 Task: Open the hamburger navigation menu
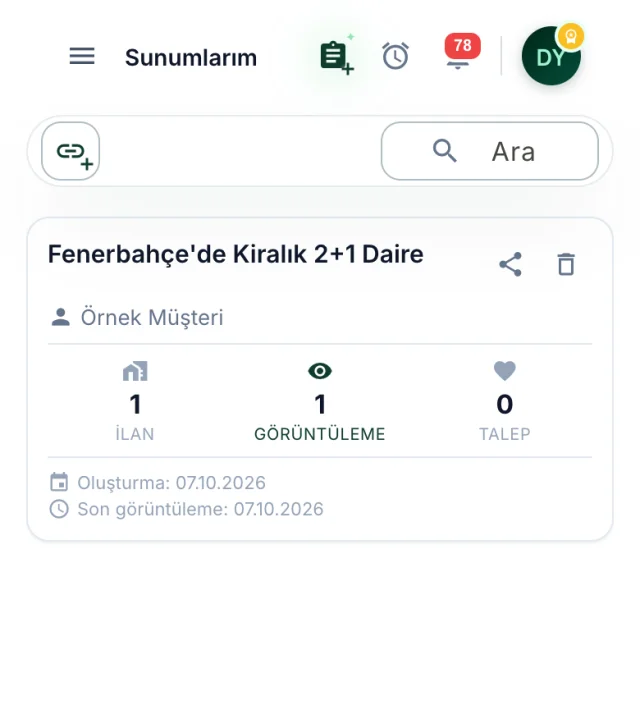[82, 56]
